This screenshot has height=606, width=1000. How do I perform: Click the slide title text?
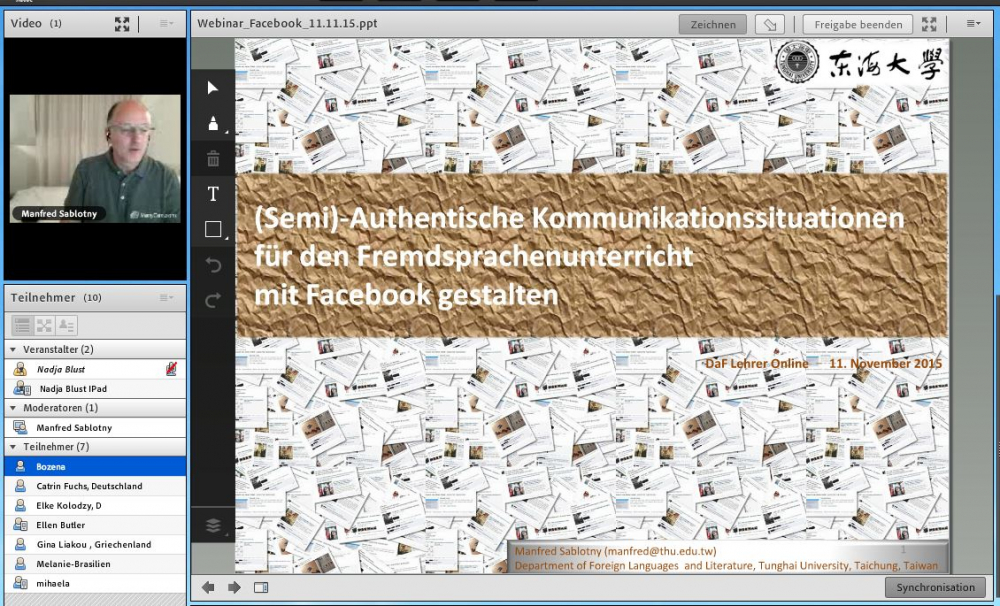(x=579, y=256)
